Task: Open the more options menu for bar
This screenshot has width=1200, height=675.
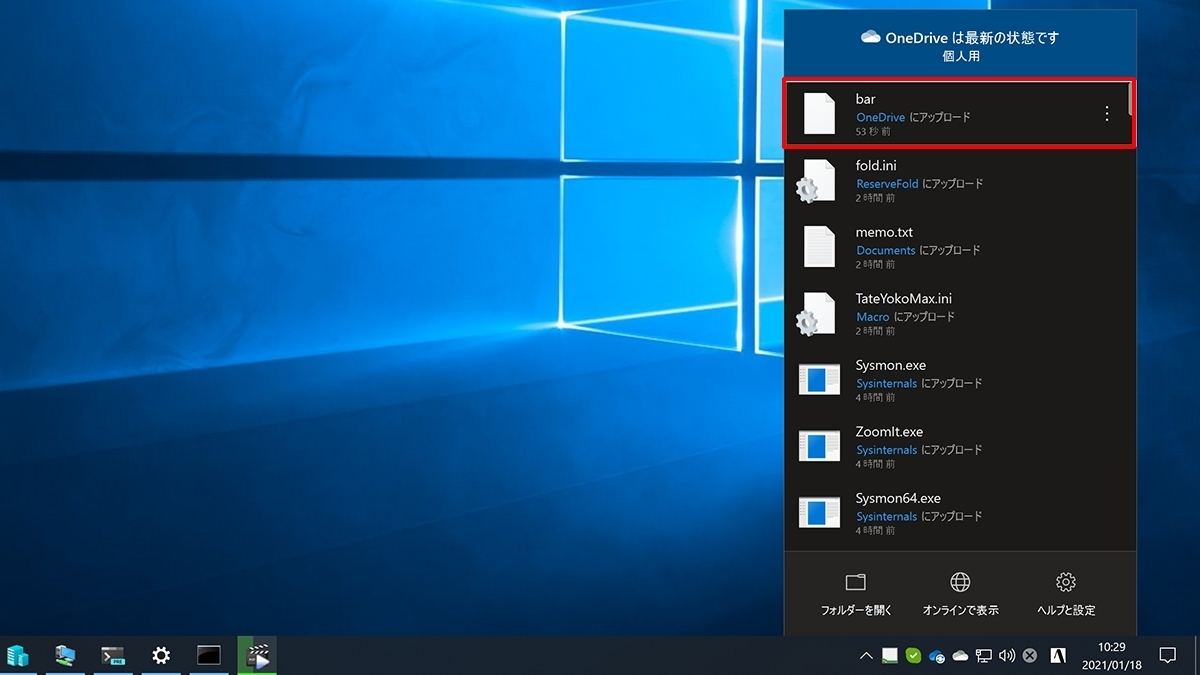Action: coord(1106,114)
